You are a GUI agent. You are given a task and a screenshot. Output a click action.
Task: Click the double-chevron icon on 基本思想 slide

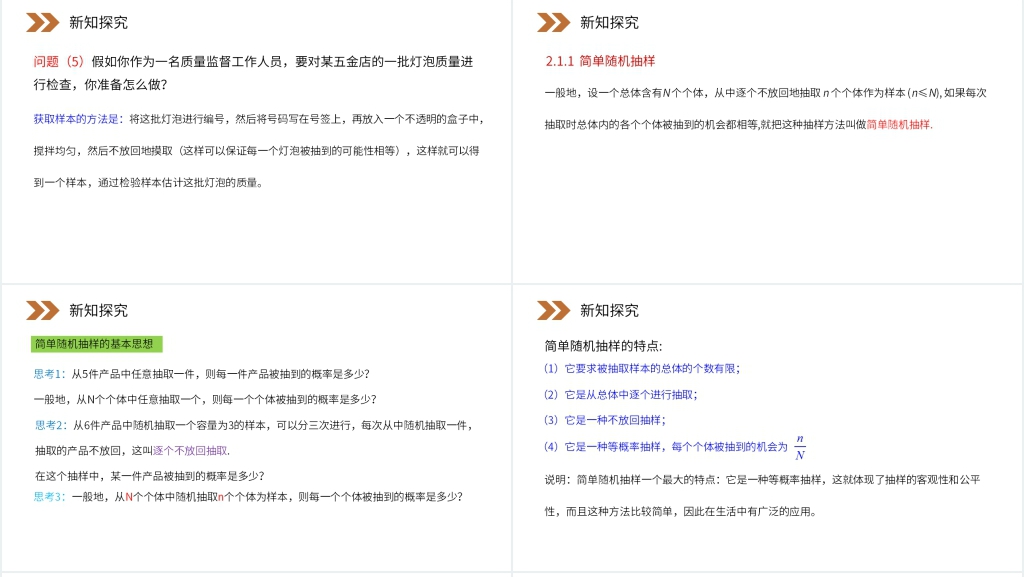pos(42,311)
